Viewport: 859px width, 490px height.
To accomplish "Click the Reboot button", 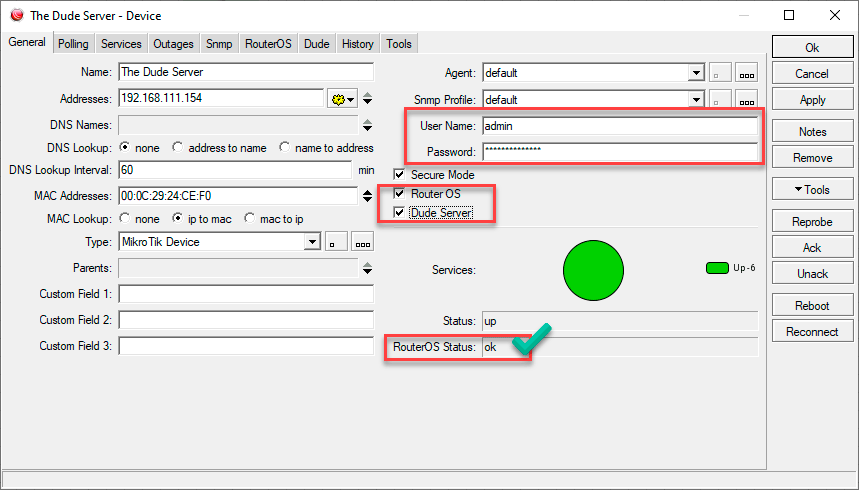I will tap(812, 305).
